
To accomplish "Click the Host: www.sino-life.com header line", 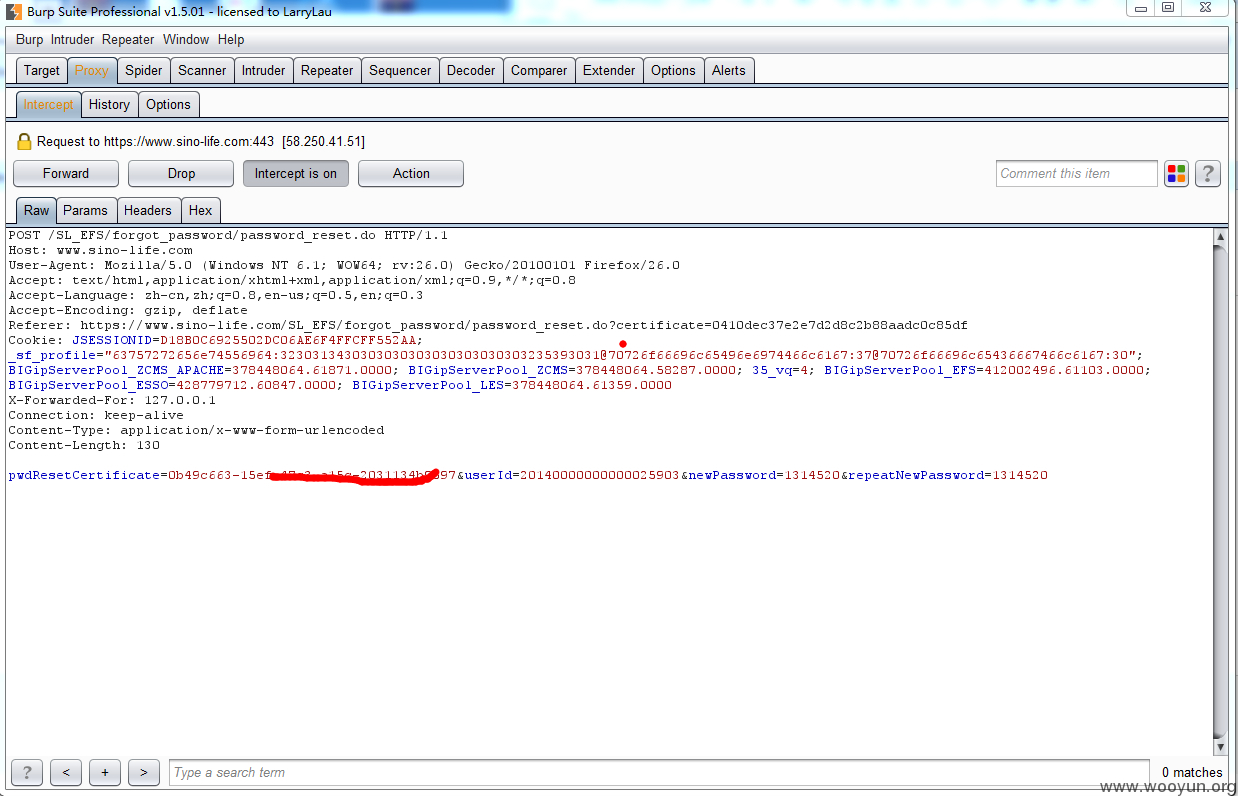I will 100,251.
